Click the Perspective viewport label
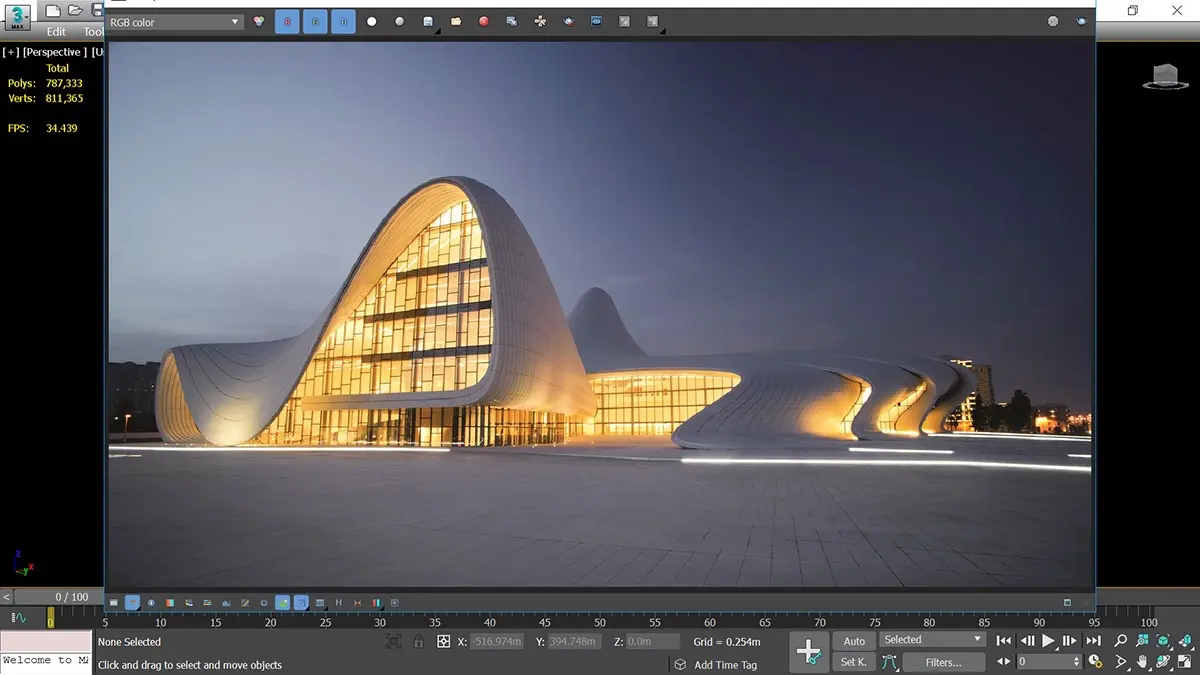Screen dimensions: 1200x675 [x=56, y=52]
